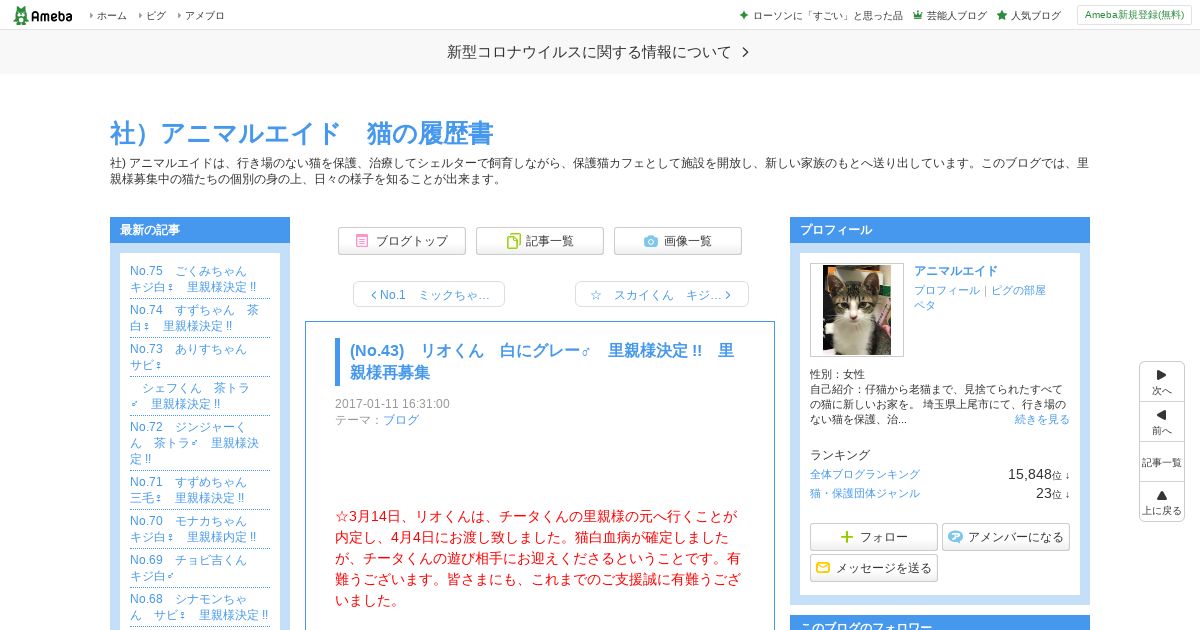Click the 次へ side navigation button
The height and width of the screenshot is (630, 1200).
coord(1162,382)
